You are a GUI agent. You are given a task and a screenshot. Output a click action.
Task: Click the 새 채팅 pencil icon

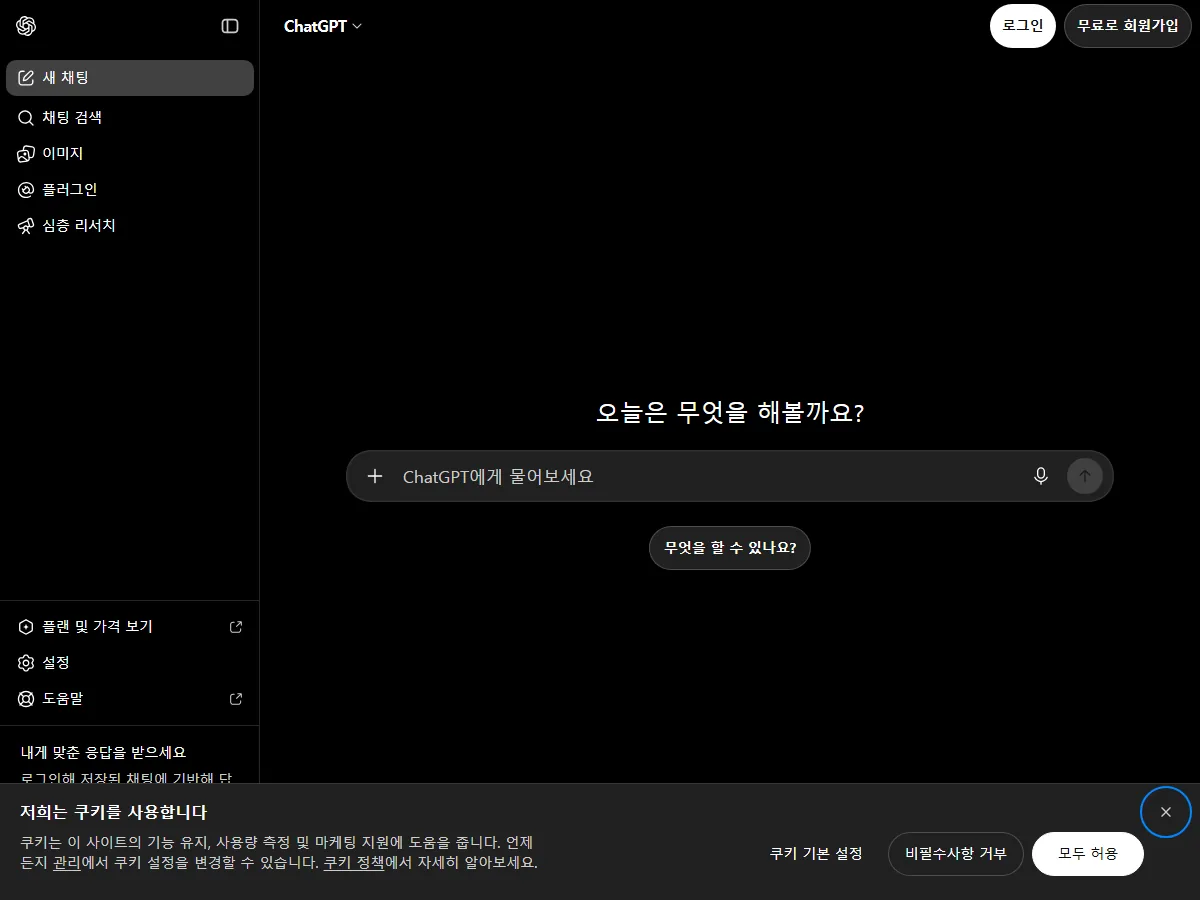point(26,78)
